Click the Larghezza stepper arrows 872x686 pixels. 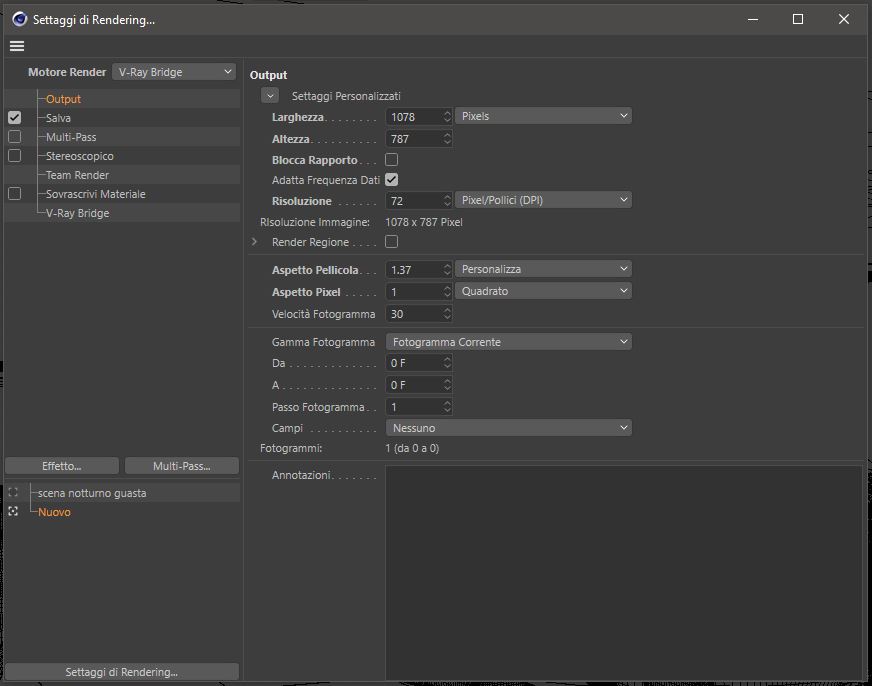click(447, 117)
